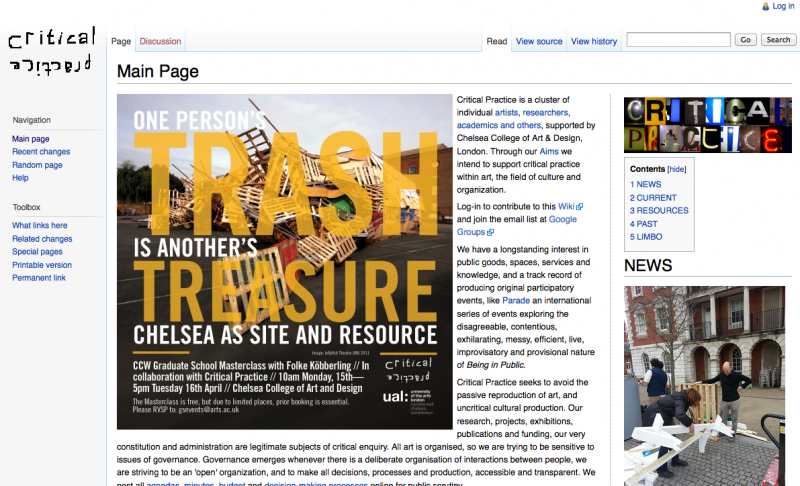Screen dimensions: 800x486
Task: Open the Wiki external link
Action: 566,207
